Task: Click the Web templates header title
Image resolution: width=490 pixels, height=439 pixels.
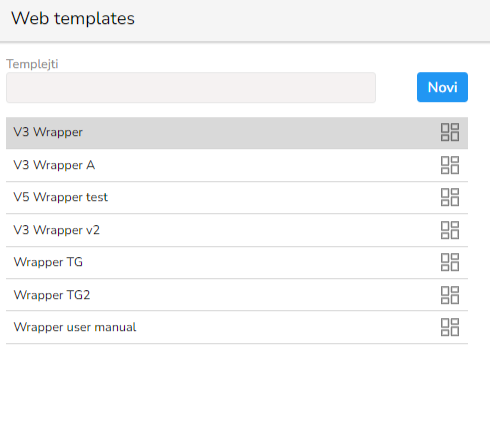Action: click(73, 18)
